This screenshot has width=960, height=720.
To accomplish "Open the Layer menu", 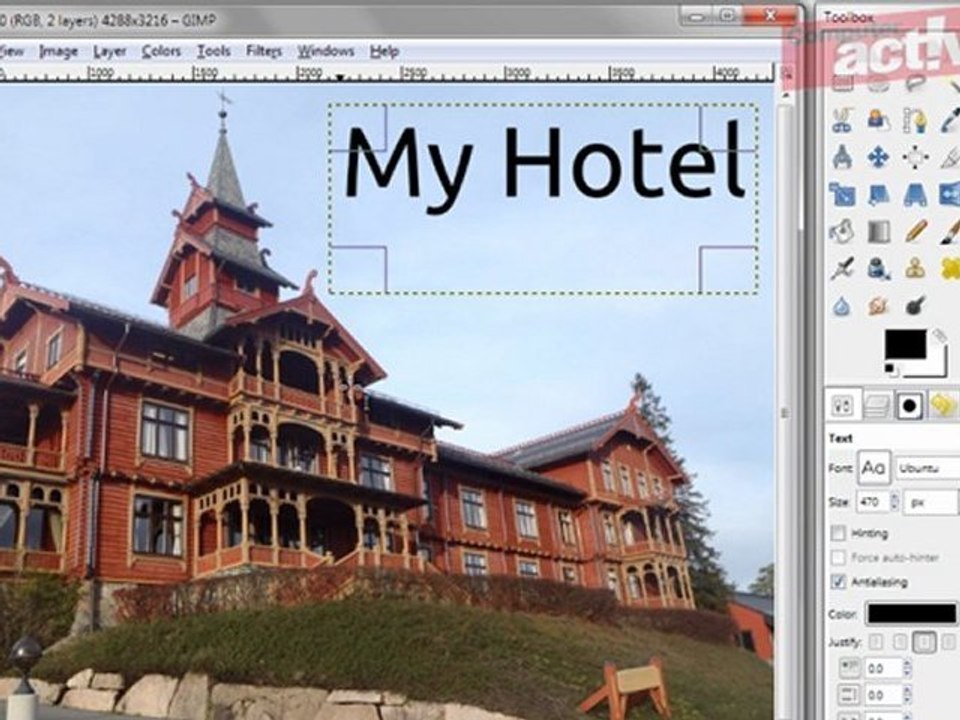I will click(x=110, y=51).
